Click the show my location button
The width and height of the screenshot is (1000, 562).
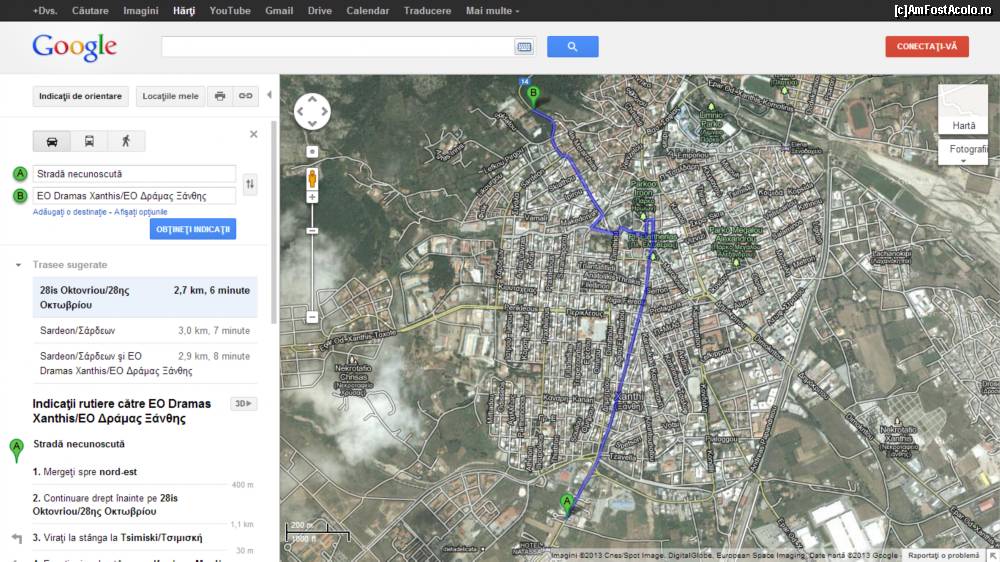(x=312, y=152)
